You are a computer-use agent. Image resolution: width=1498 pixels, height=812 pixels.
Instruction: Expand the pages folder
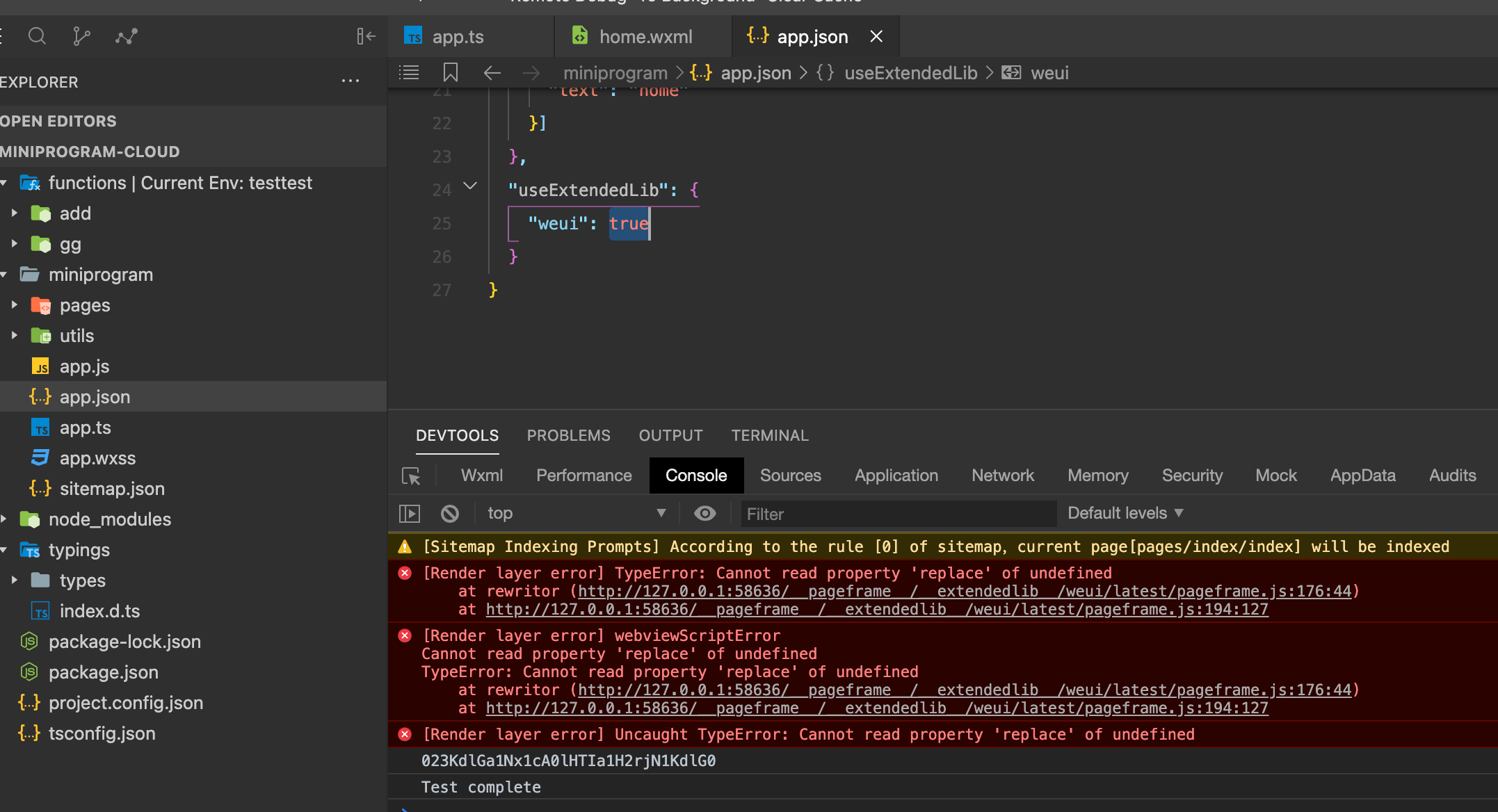point(84,305)
